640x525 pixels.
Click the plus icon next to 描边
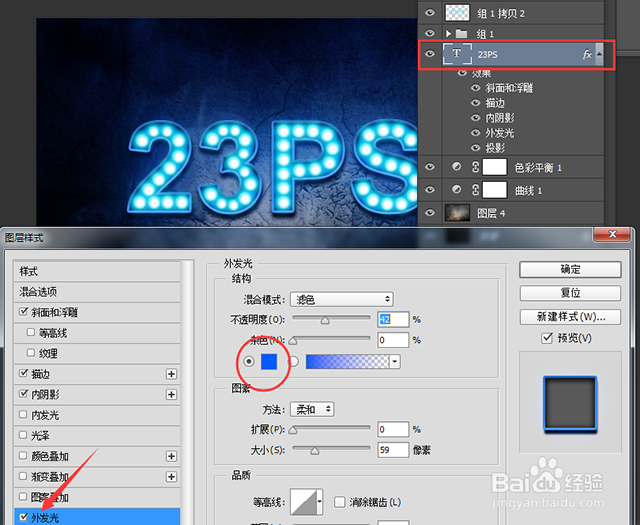pyautogui.click(x=171, y=374)
